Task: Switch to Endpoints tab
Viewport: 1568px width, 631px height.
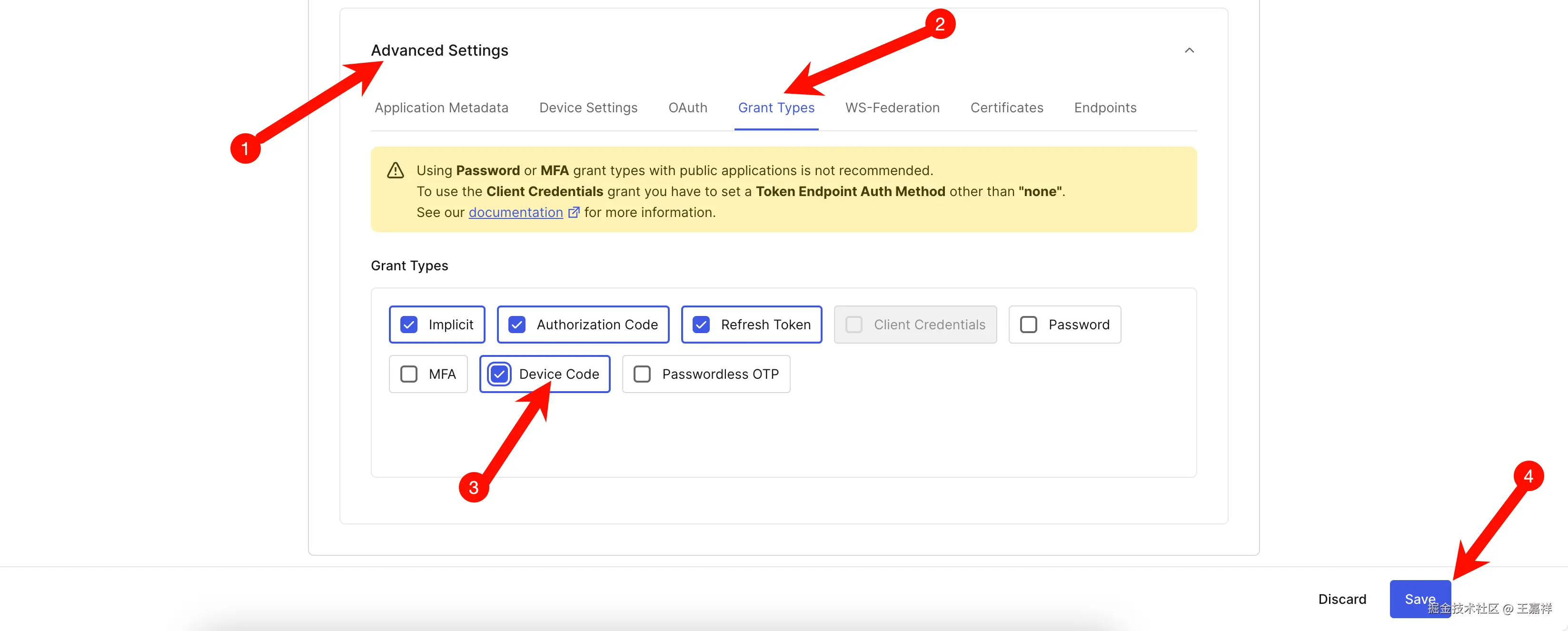Action: point(1105,108)
